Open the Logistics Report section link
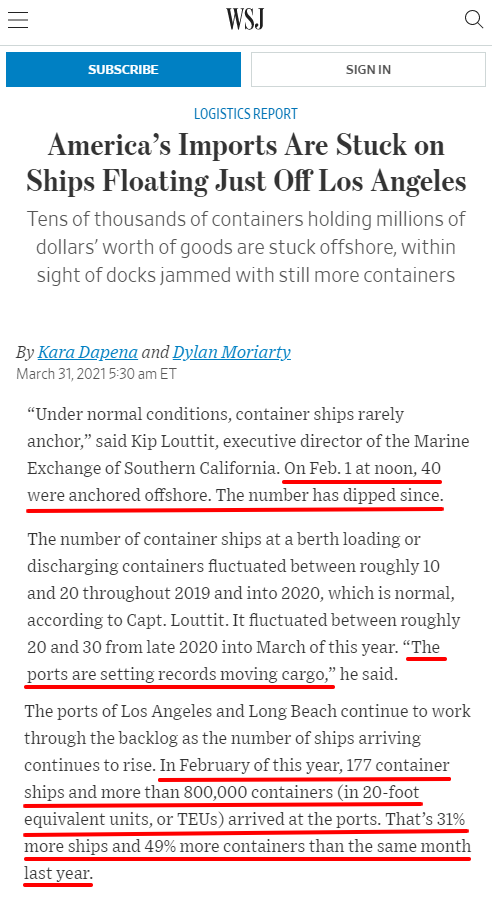Viewport: 492px width, 903px height. (x=246, y=113)
